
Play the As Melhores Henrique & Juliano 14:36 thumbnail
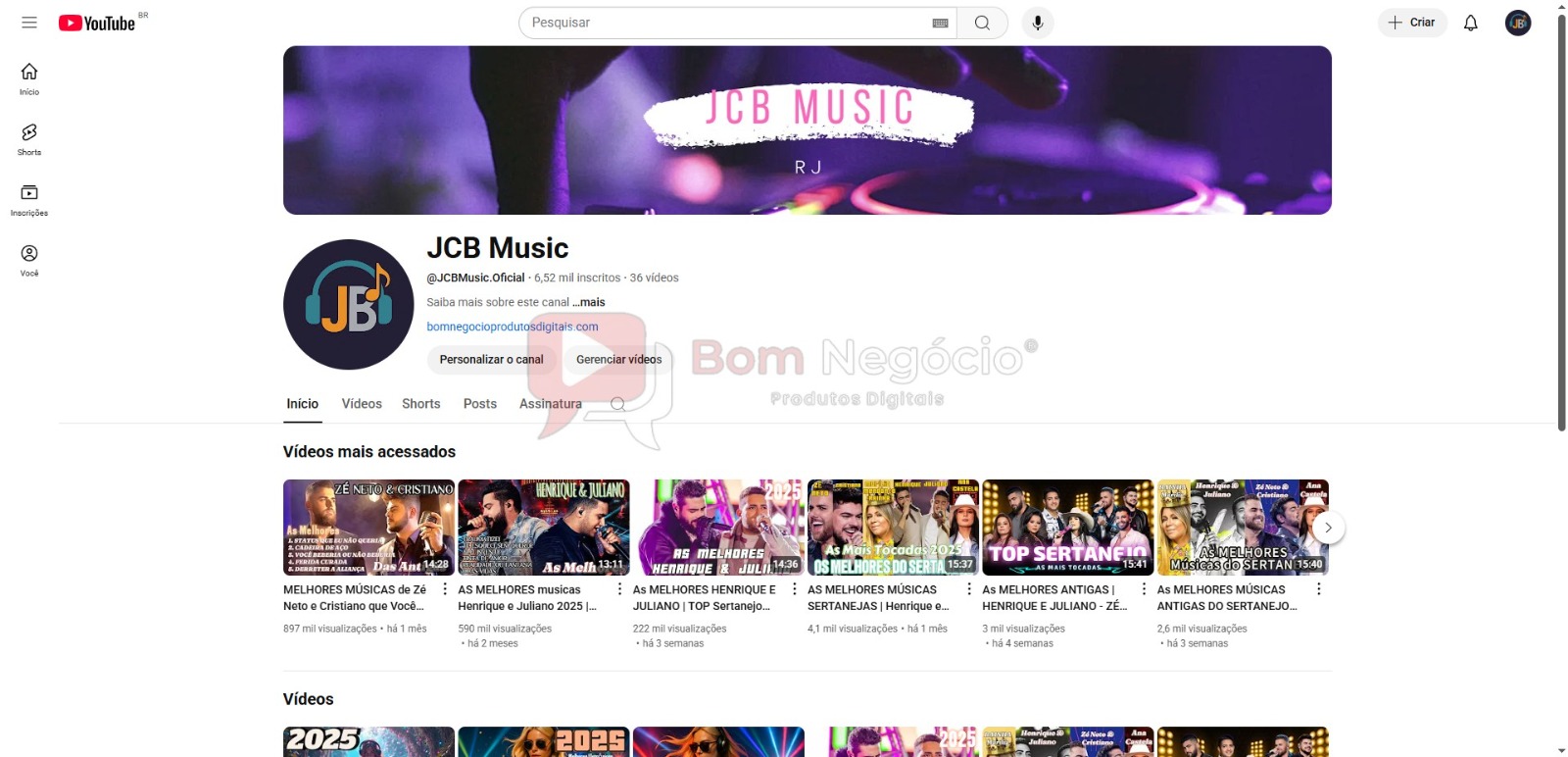click(x=718, y=528)
